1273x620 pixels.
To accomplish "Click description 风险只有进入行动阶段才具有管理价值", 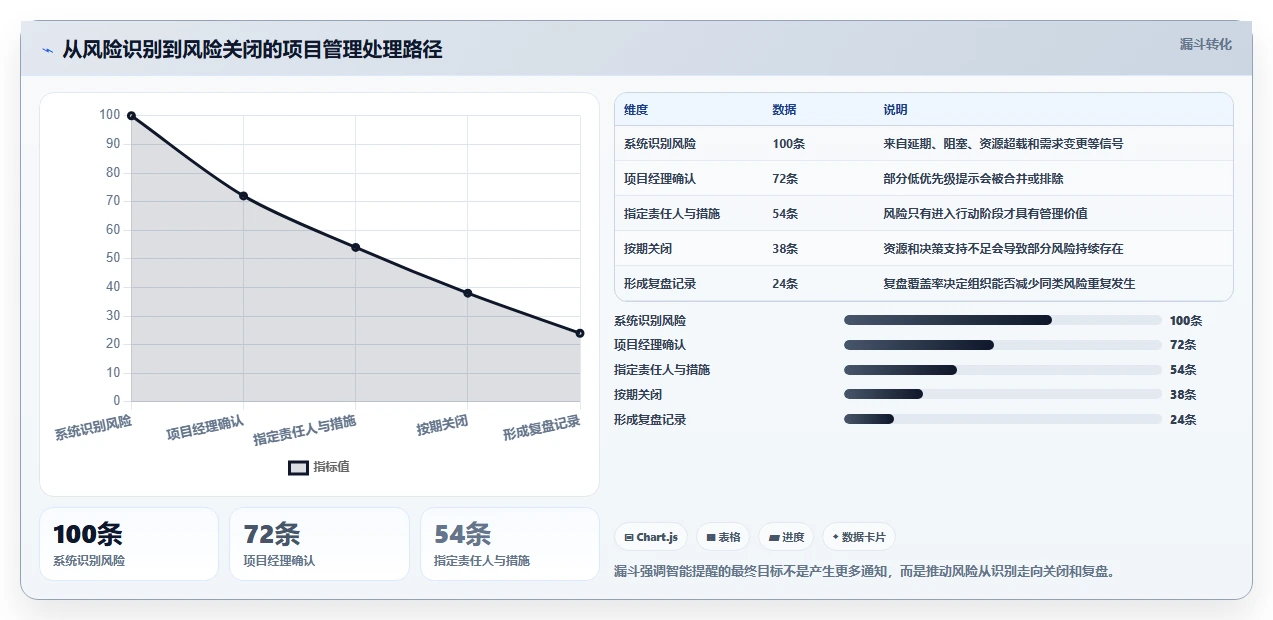I will (985, 214).
